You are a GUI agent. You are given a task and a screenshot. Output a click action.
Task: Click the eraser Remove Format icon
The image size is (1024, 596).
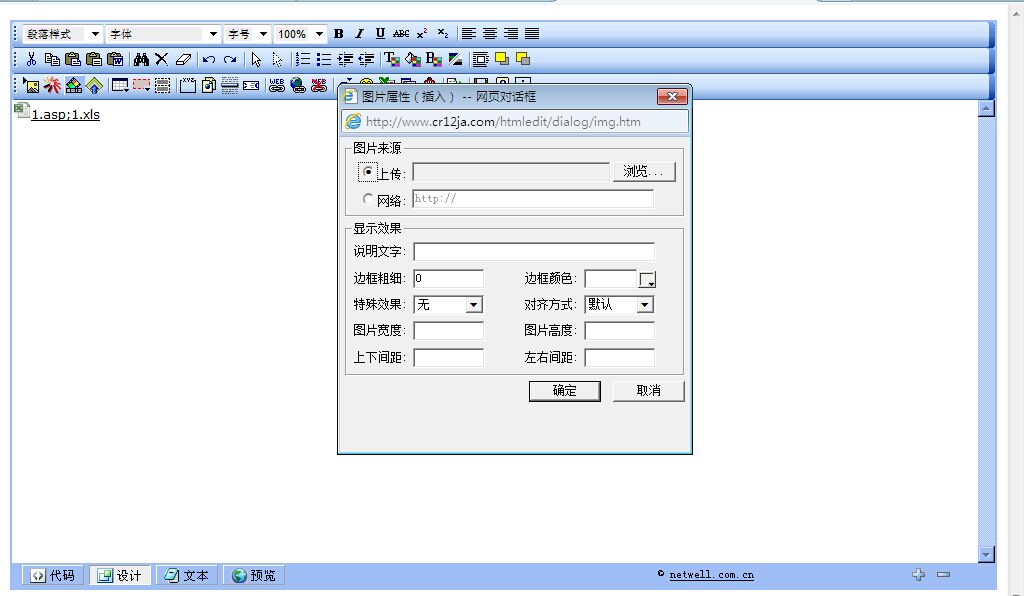184,59
